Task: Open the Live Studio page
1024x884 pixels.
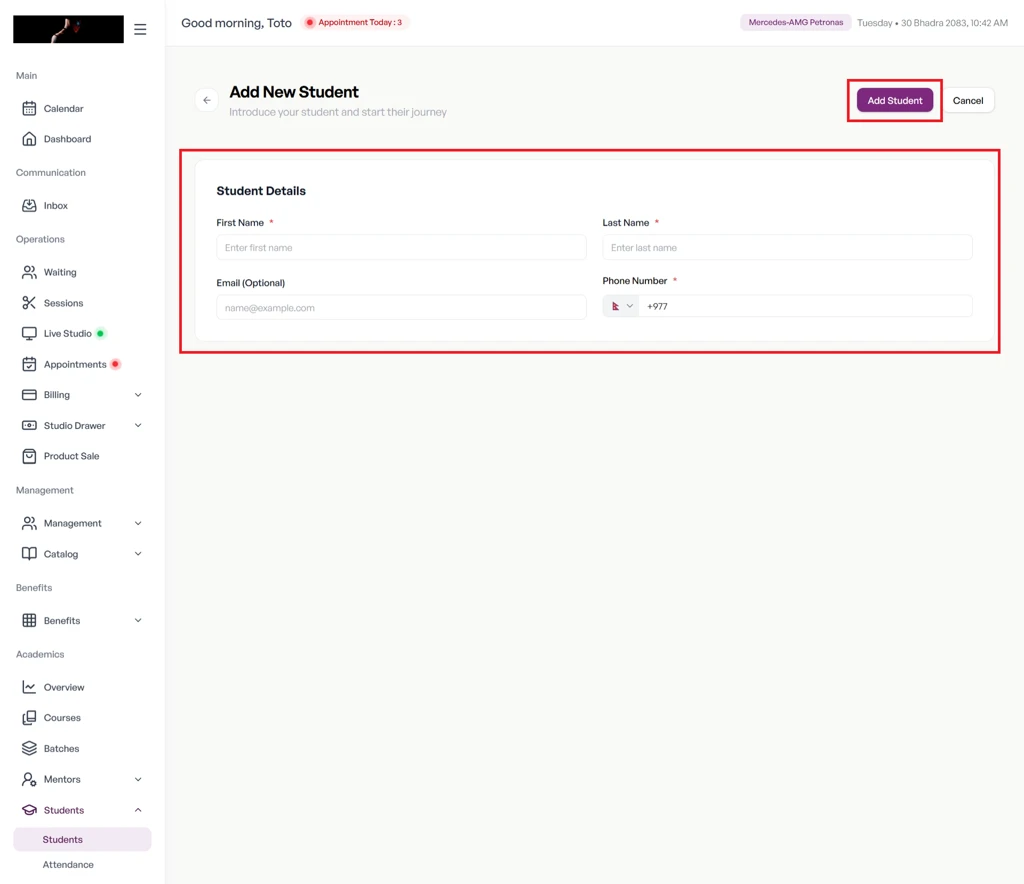Action: point(67,334)
